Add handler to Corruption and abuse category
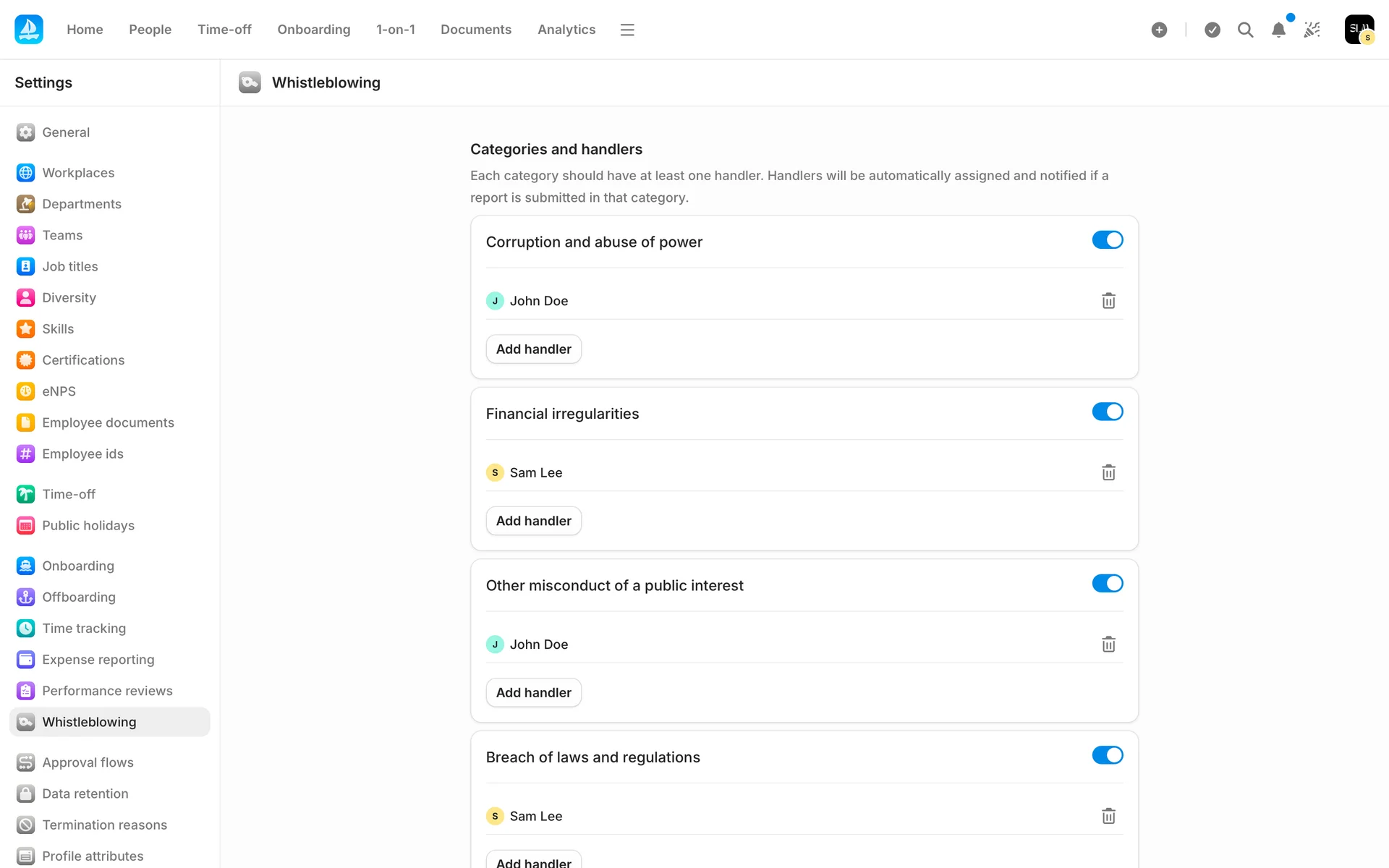1389x868 pixels. pyautogui.click(x=533, y=349)
